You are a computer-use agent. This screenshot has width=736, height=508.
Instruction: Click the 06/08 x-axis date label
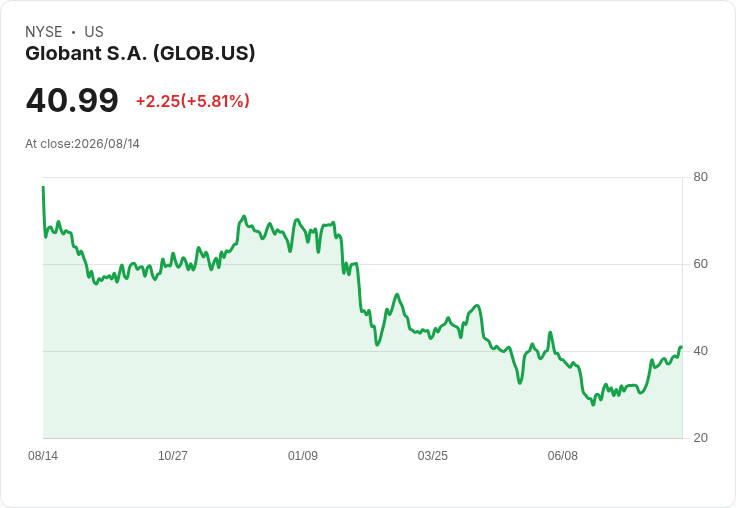pos(562,455)
